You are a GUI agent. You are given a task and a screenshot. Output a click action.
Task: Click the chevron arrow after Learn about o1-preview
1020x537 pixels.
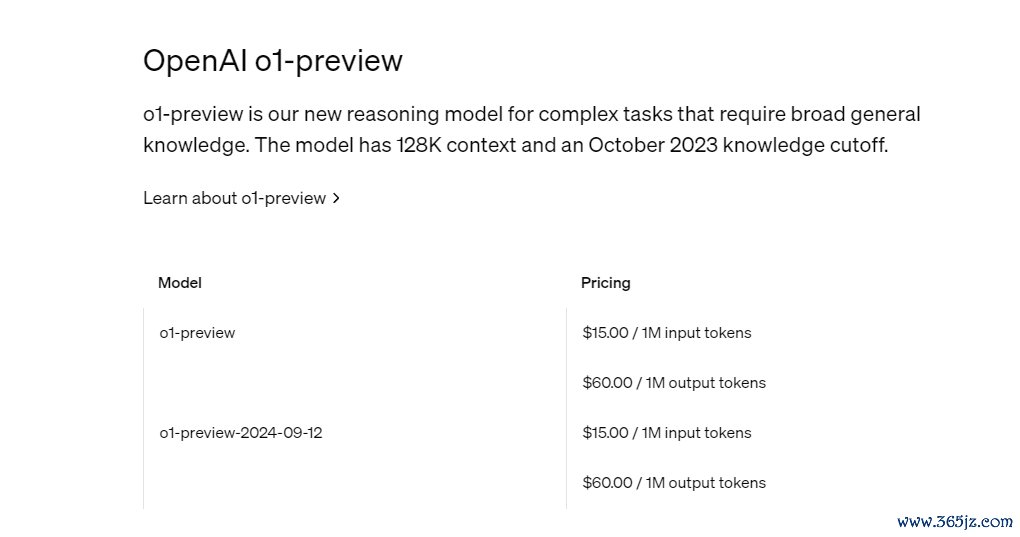[336, 198]
